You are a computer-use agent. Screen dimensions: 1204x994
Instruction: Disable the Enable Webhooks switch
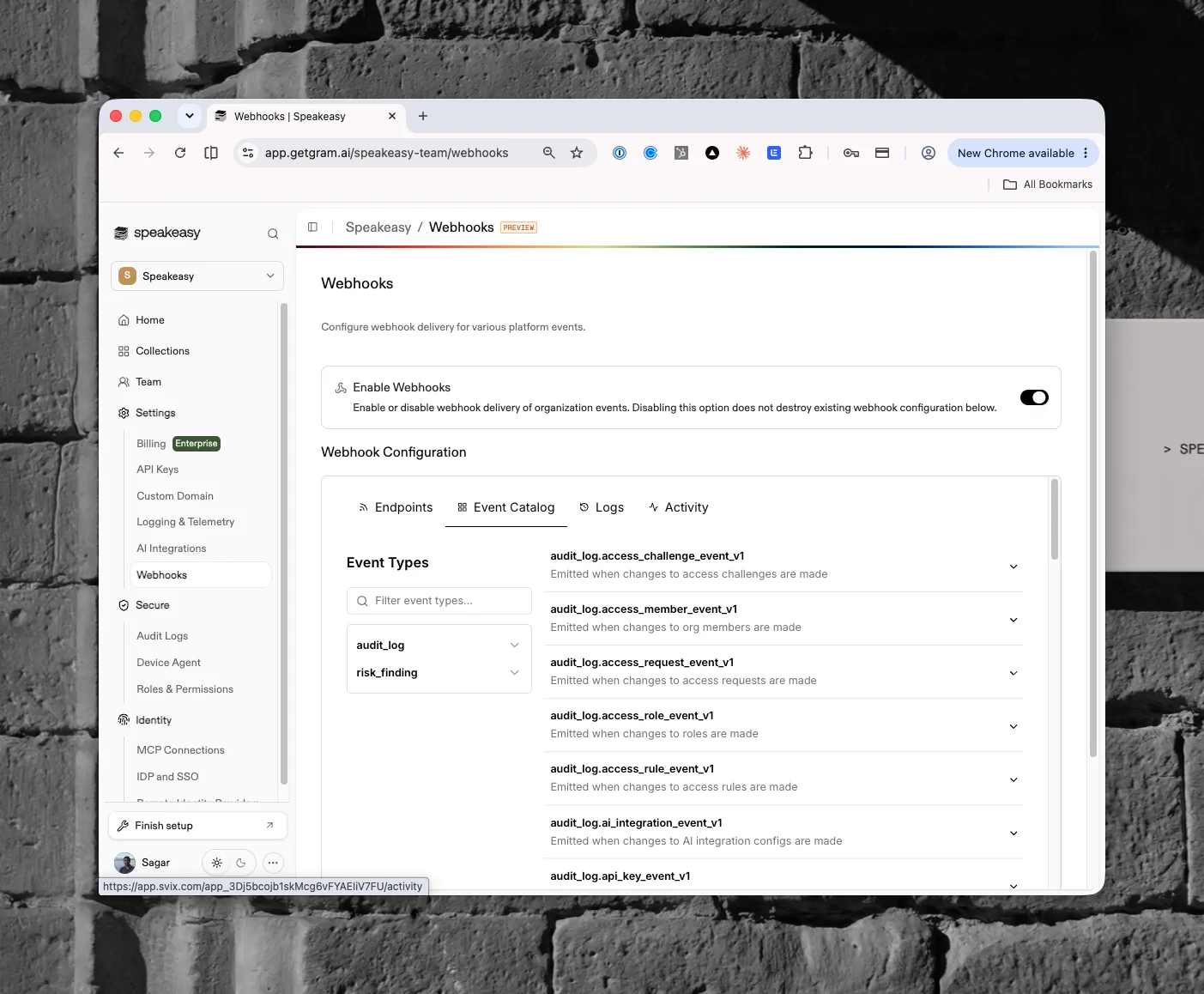(x=1034, y=397)
